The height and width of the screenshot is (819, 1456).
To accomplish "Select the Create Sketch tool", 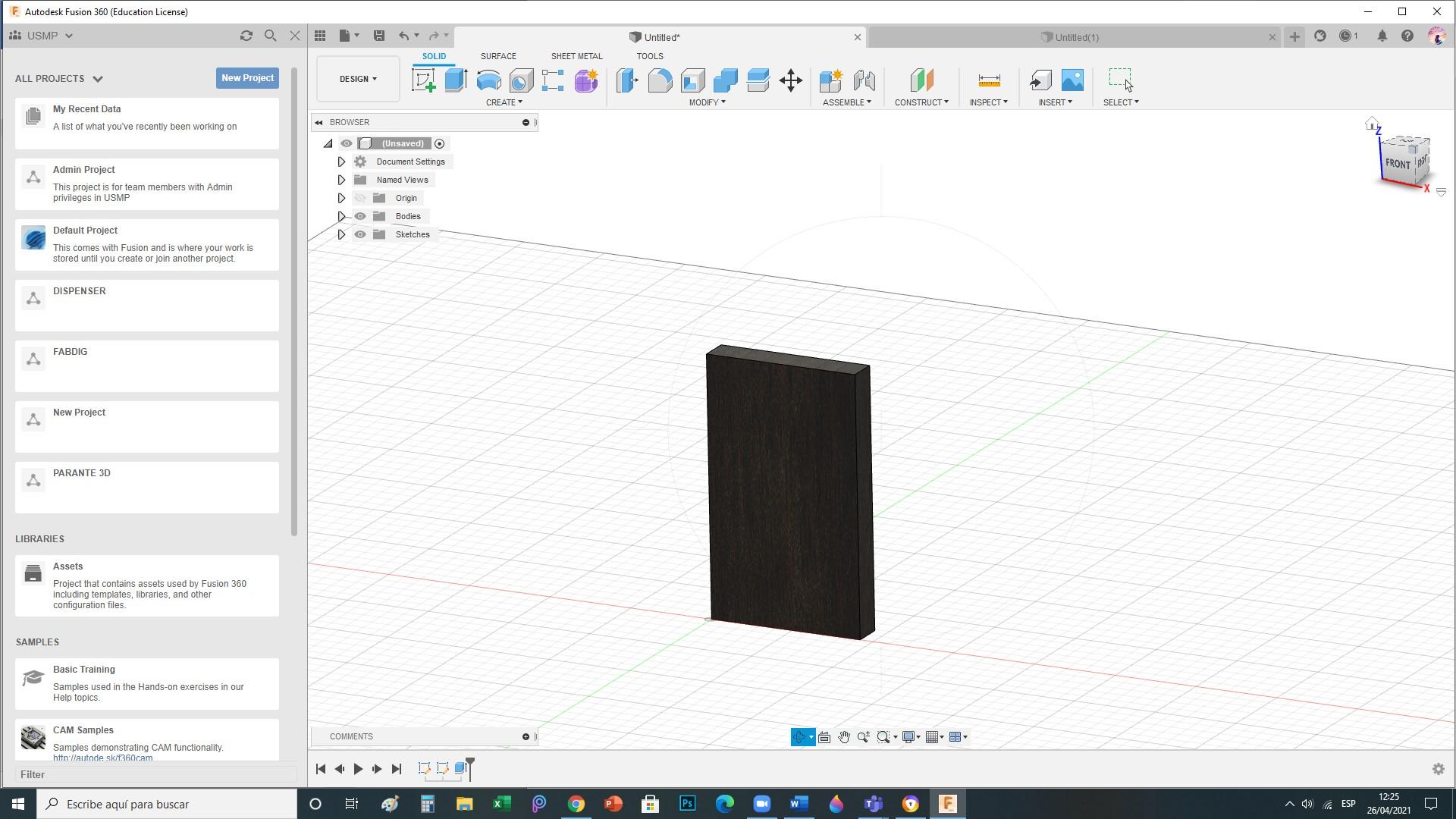I will (424, 80).
